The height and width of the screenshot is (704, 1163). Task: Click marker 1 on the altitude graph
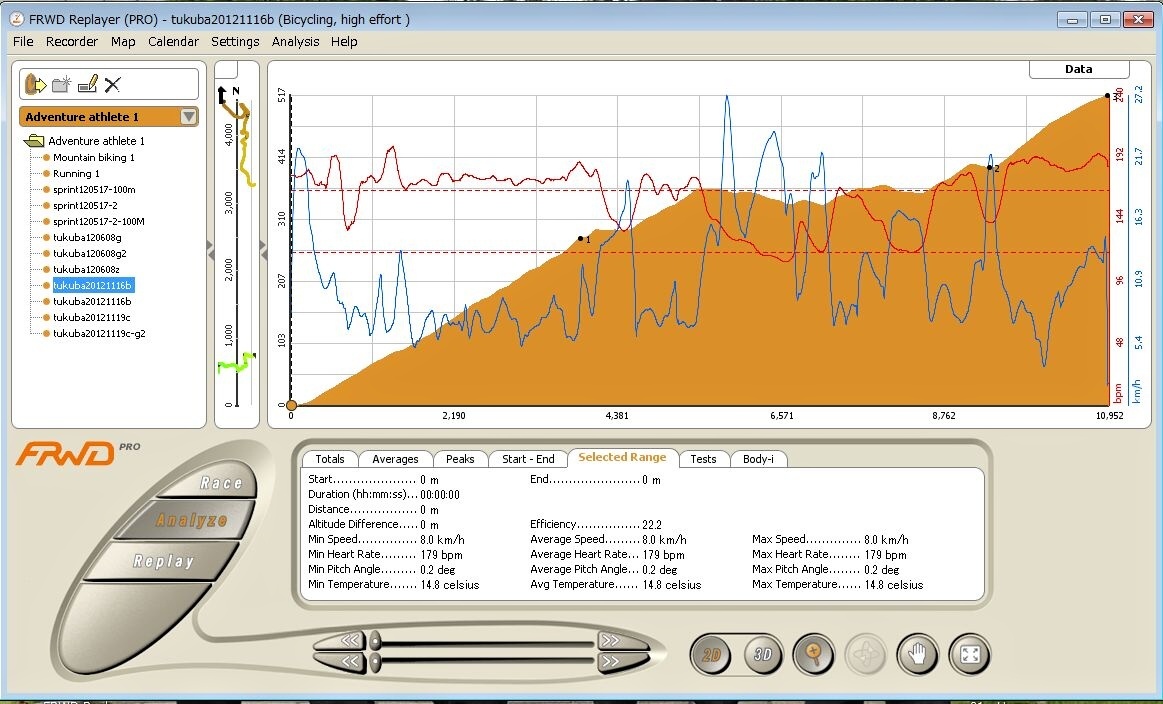point(581,239)
